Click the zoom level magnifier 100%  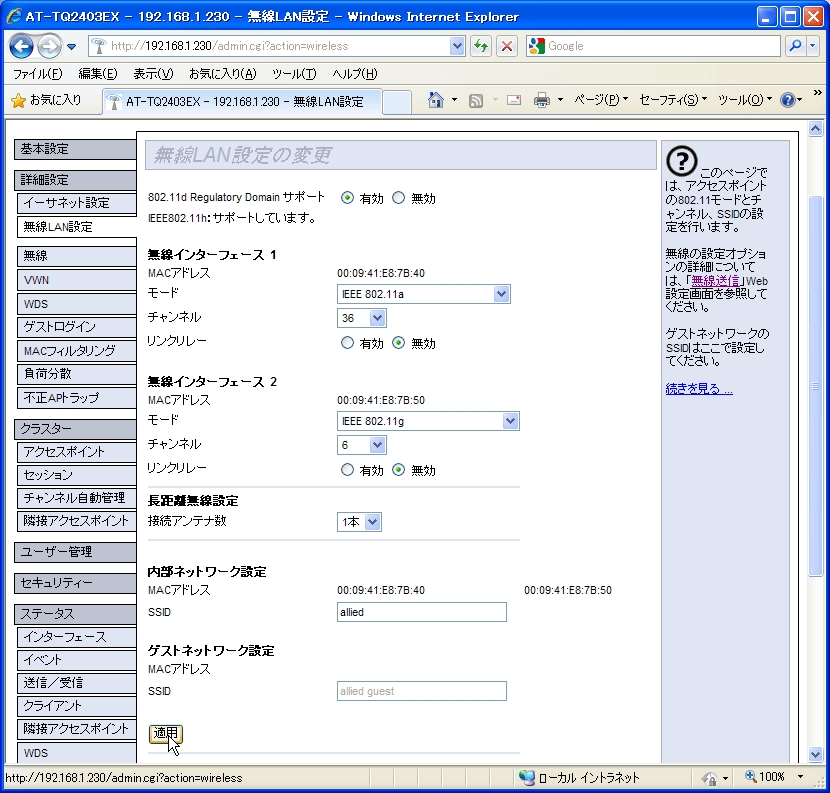click(764, 777)
